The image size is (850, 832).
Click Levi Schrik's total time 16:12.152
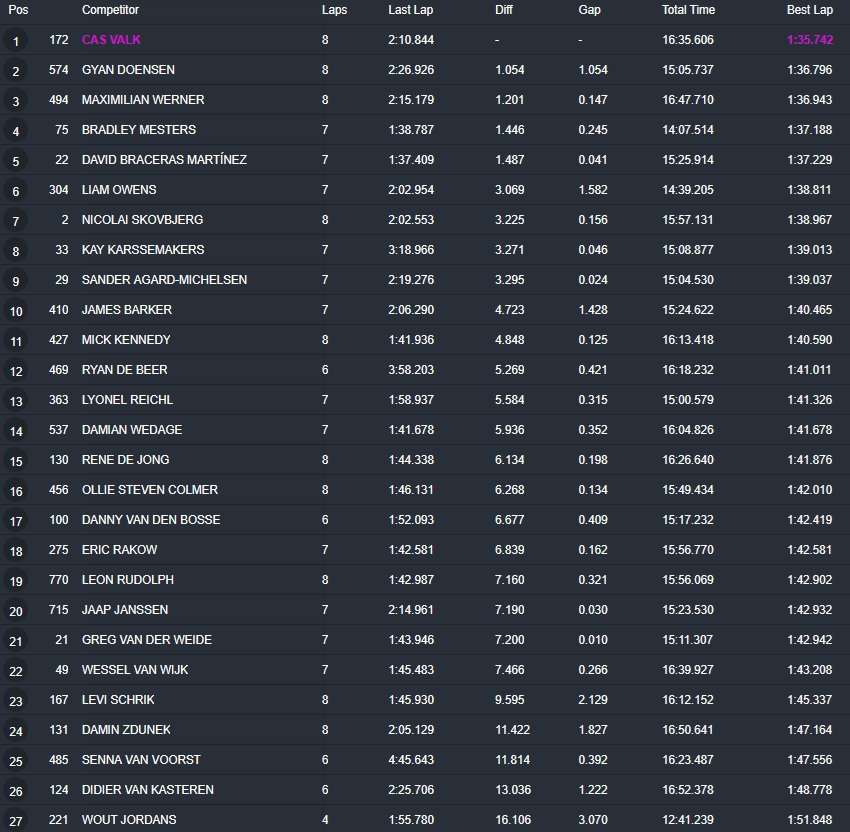pos(687,700)
